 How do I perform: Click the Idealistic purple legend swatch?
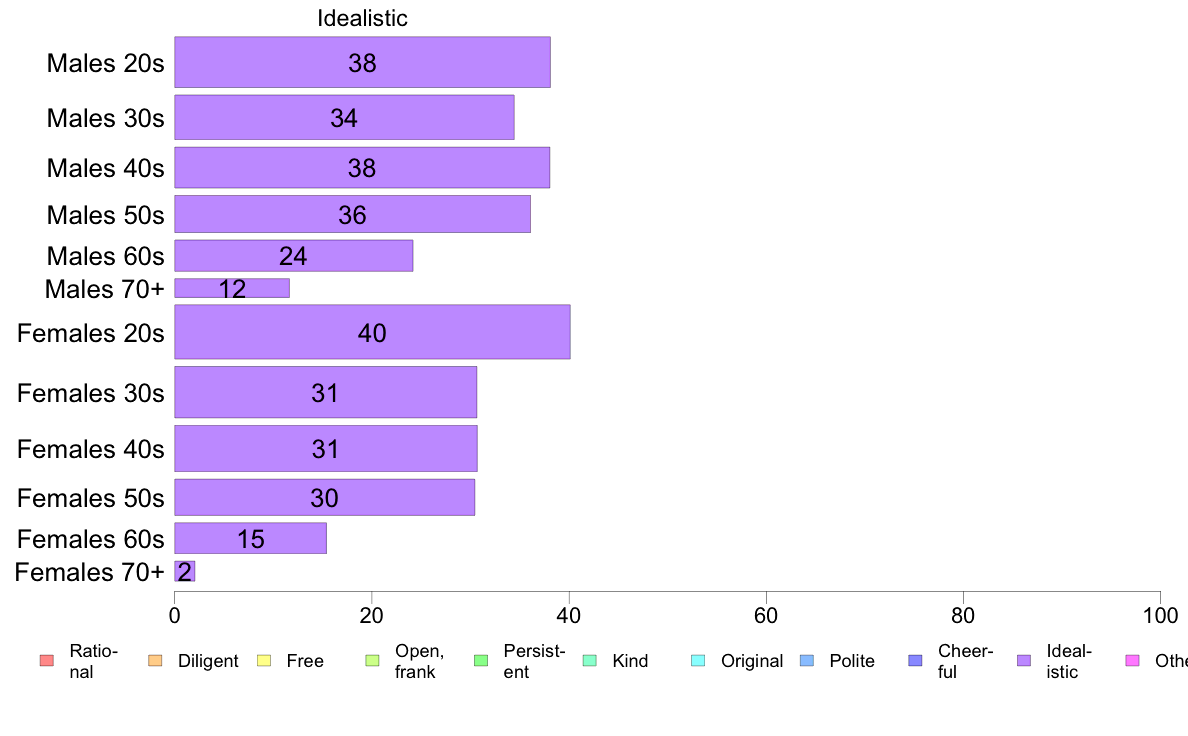[1024, 661]
